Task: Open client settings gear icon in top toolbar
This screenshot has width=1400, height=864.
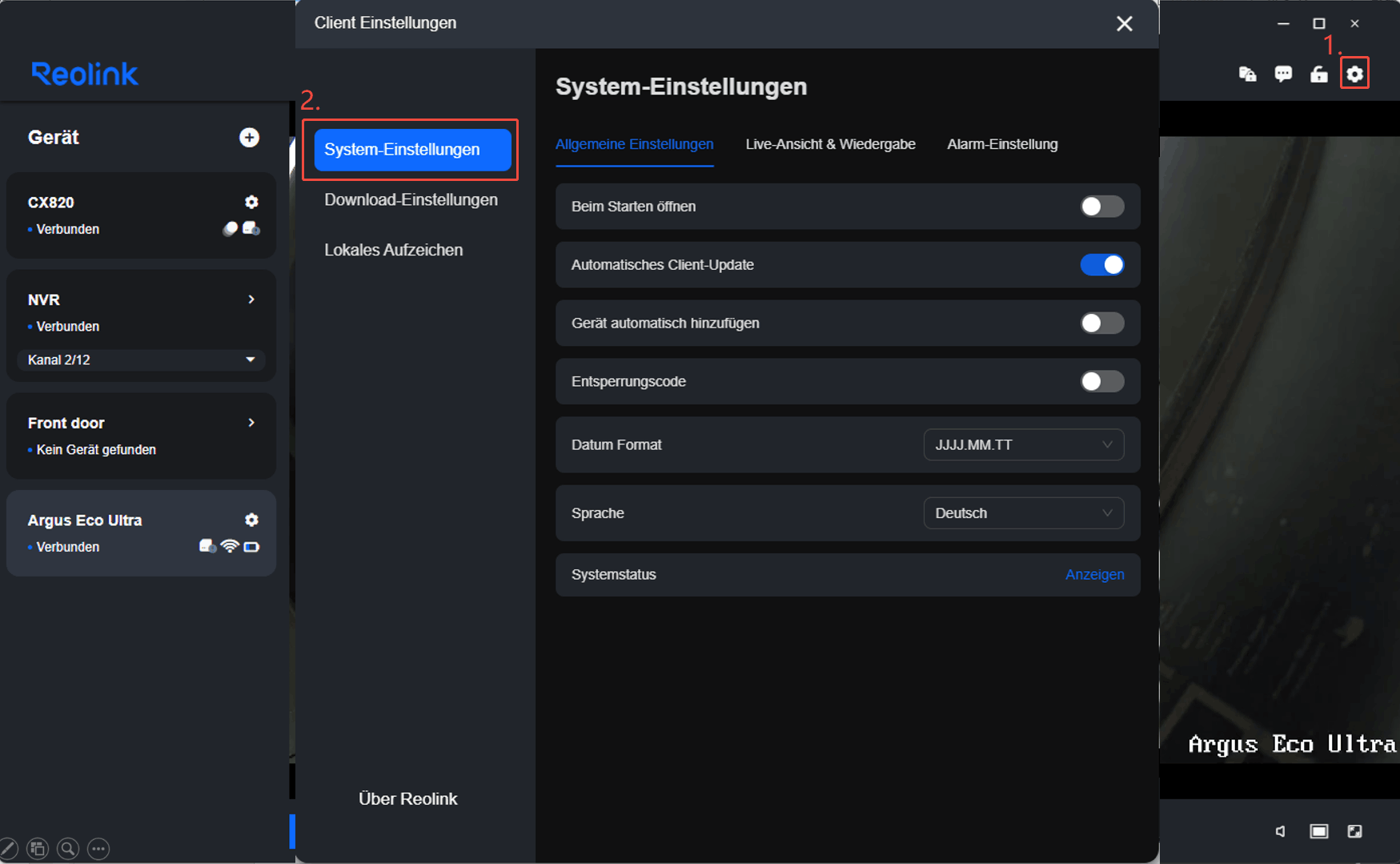Action: [x=1354, y=74]
